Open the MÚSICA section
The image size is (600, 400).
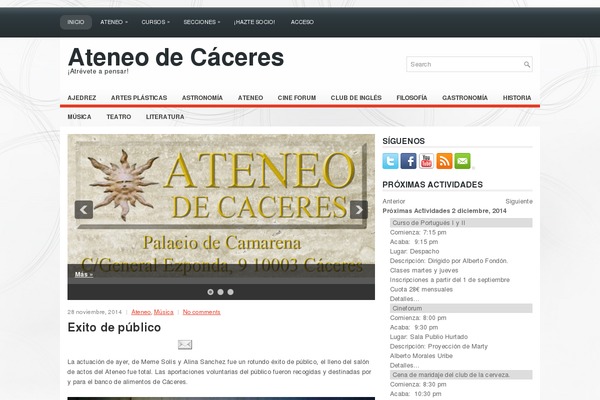80,117
